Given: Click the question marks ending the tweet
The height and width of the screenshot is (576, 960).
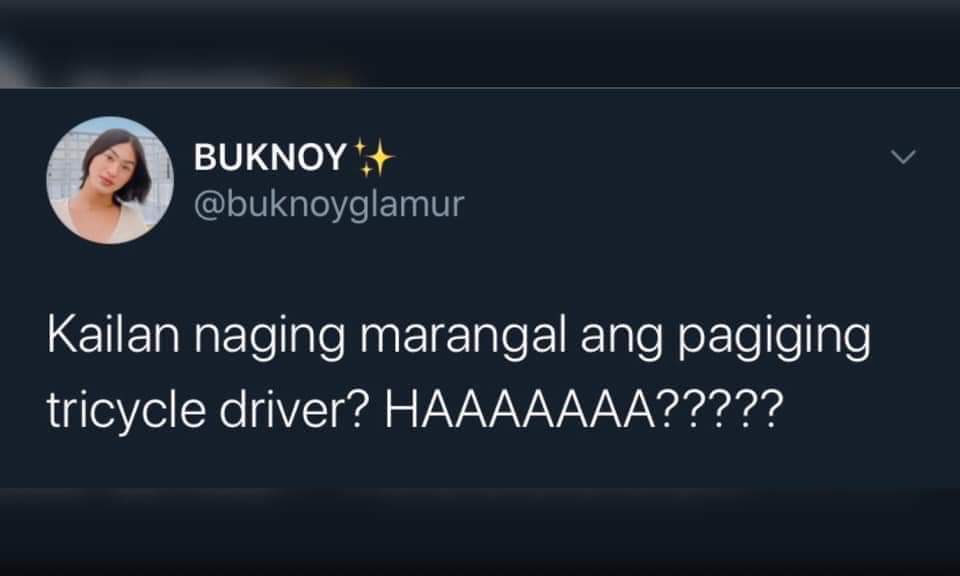Looking at the screenshot, I should (x=721, y=409).
